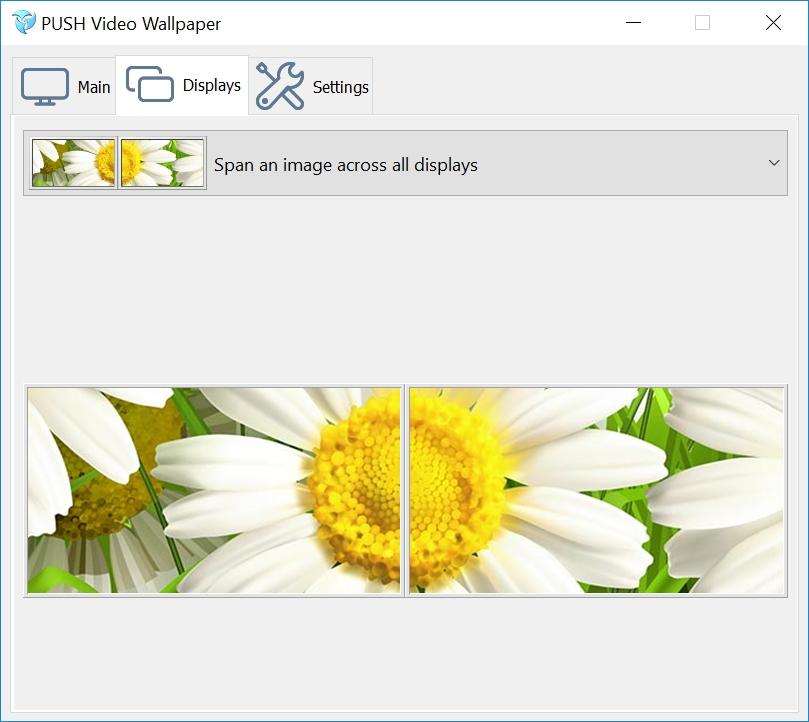809x722 pixels.
Task: Click the disabled maximize window button
Action: tap(702, 23)
